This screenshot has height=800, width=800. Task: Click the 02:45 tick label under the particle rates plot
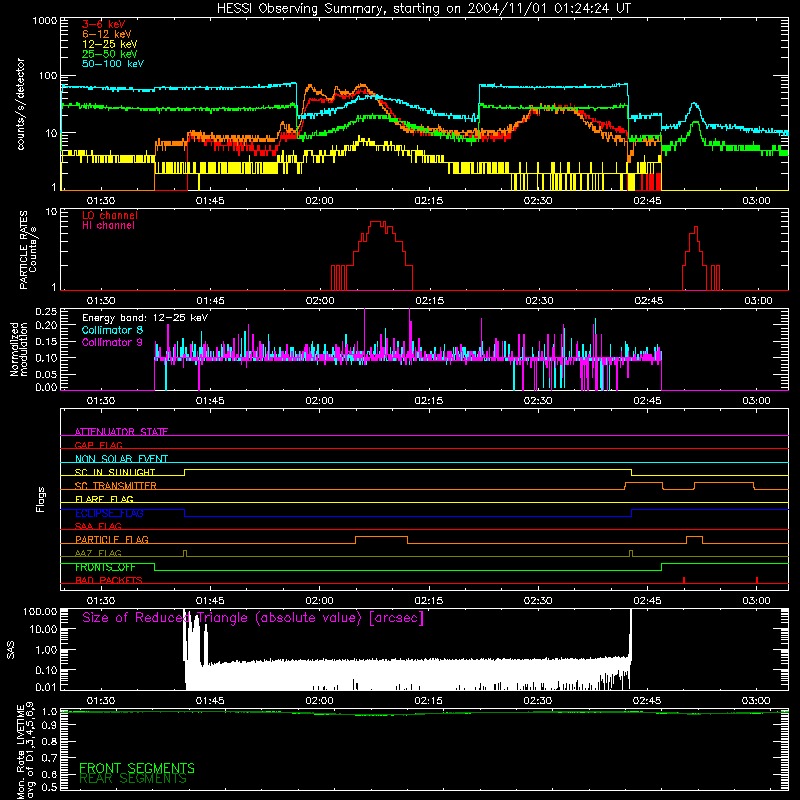click(648, 301)
